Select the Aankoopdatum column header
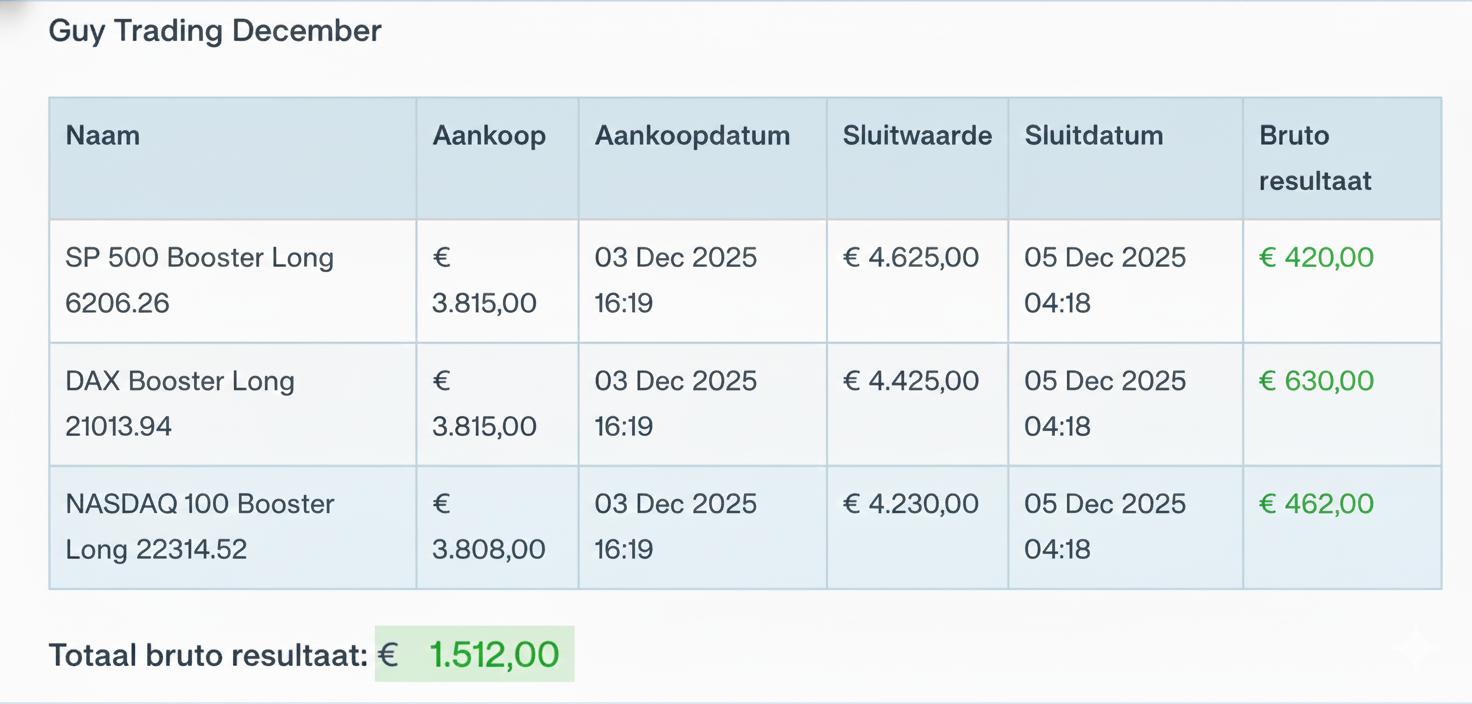Screen dimensions: 1472x704 point(692,136)
